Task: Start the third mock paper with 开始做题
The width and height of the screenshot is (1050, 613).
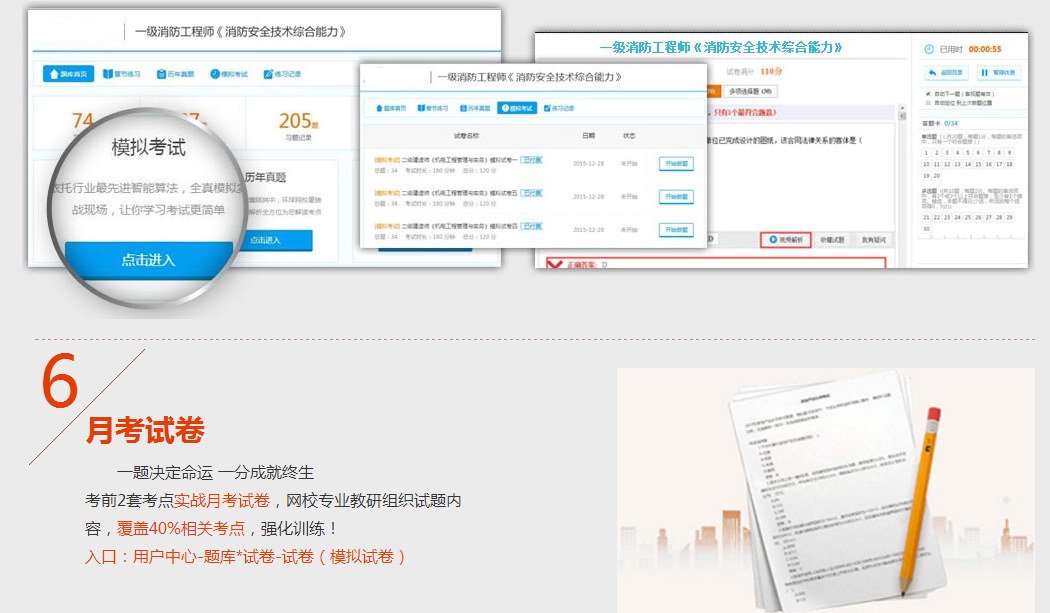Action: [x=676, y=230]
